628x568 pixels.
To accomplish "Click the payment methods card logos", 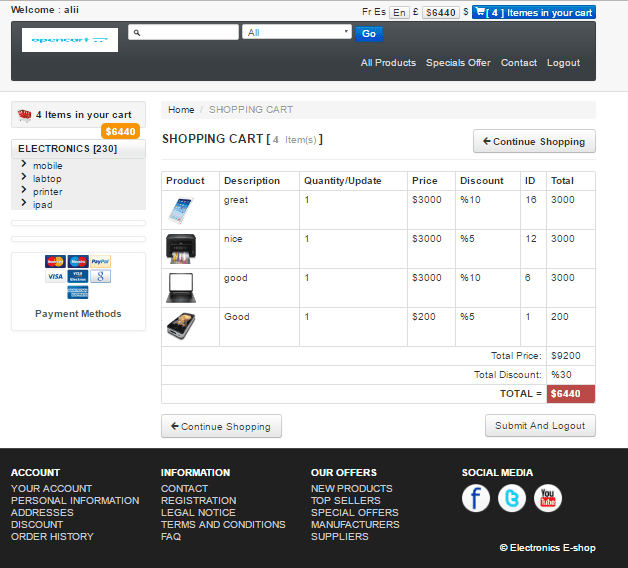I will (x=78, y=276).
